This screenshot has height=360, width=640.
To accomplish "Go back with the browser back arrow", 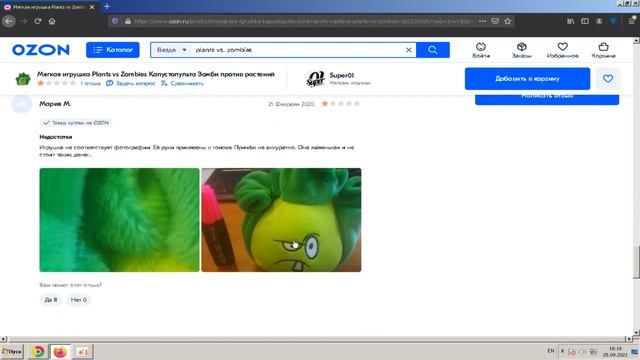I will (9, 21).
